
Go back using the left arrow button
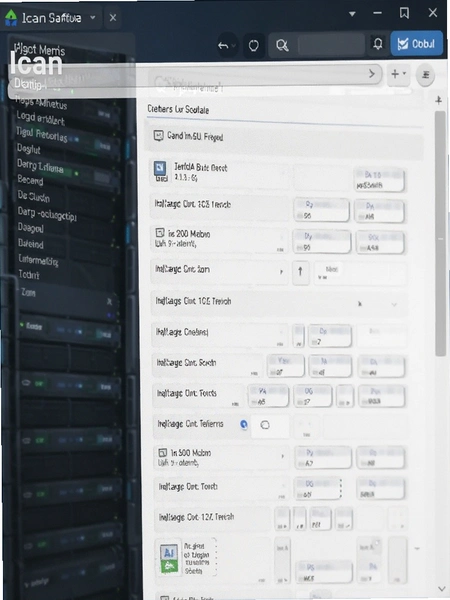(x=223, y=46)
